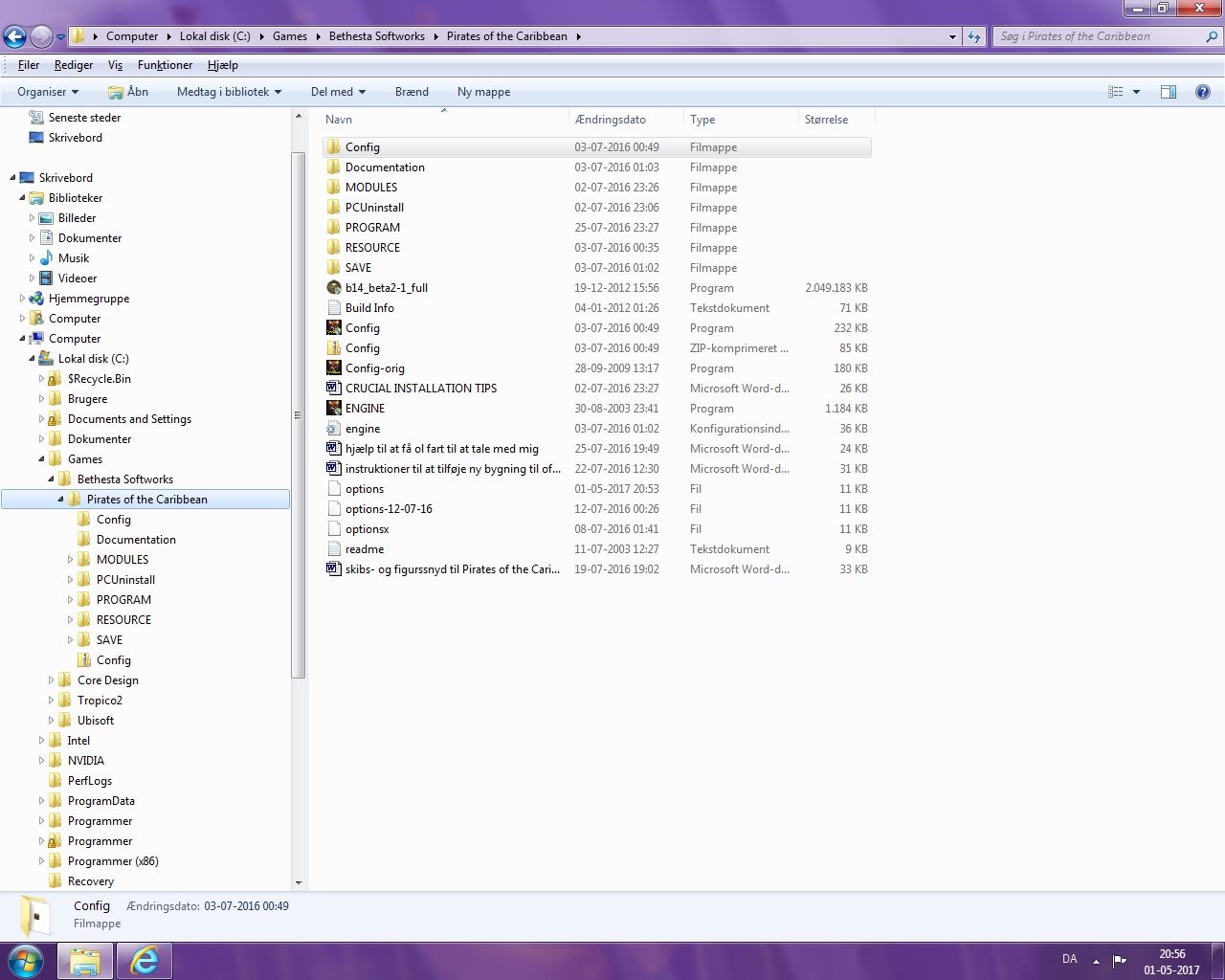Click the Forward navigation arrow
The height and width of the screenshot is (980, 1225).
click(41, 37)
